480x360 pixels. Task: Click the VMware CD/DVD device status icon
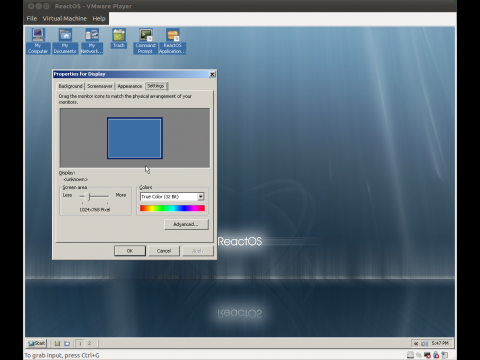(x=419, y=355)
